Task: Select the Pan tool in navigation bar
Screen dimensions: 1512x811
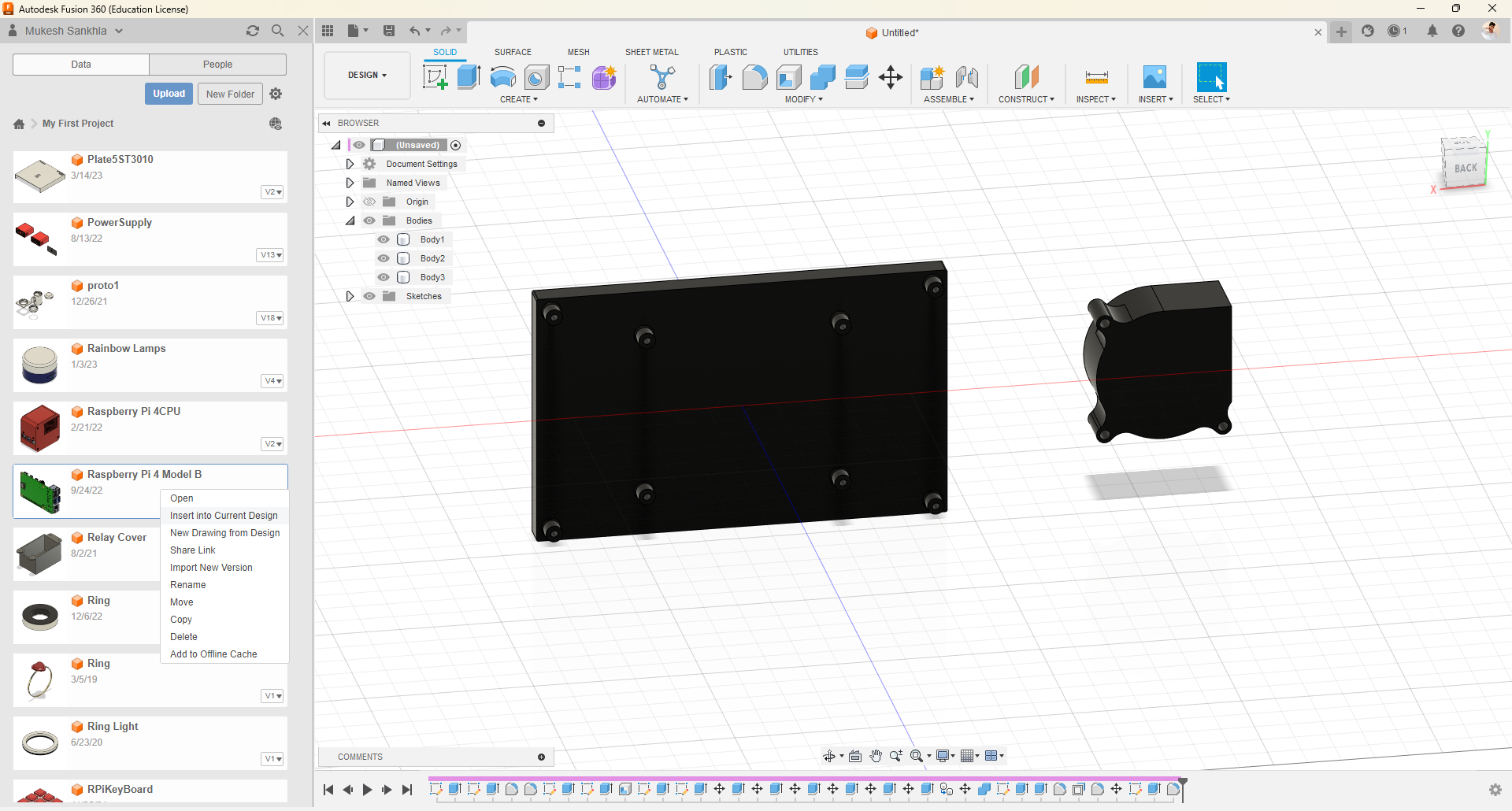Action: [x=876, y=756]
